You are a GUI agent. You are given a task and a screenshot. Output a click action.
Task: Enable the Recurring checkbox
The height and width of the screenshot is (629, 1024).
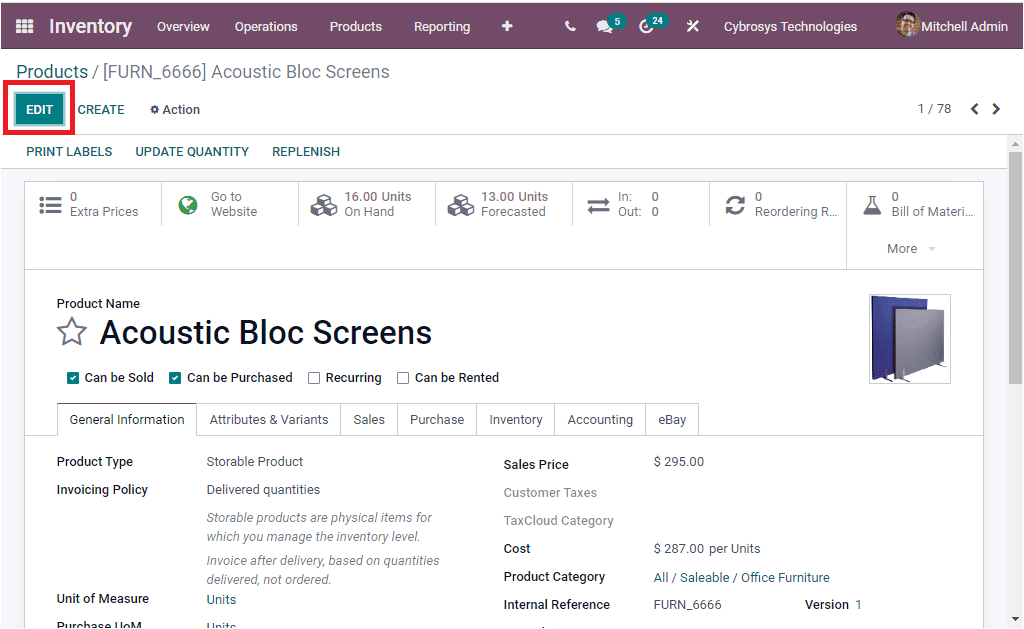(314, 378)
